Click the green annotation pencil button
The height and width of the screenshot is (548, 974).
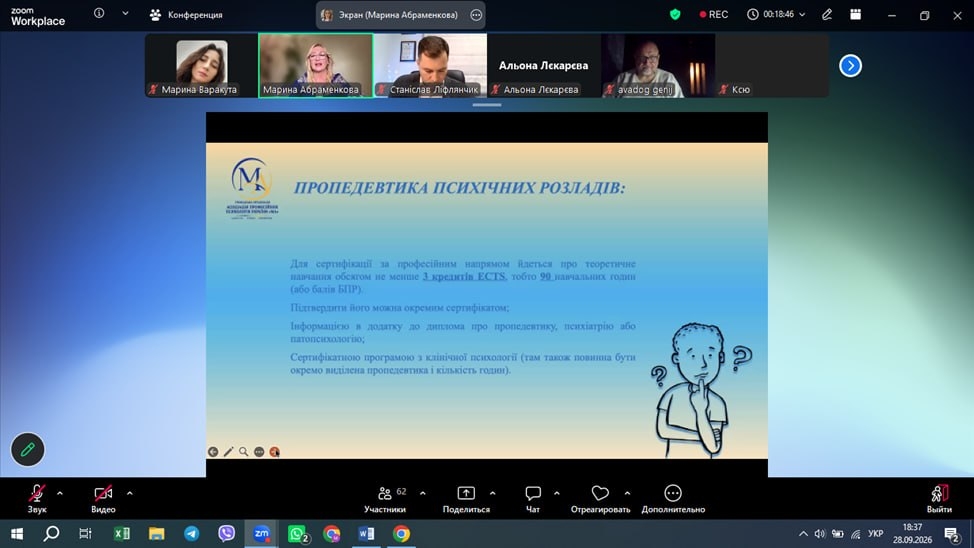pyautogui.click(x=27, y=449)
